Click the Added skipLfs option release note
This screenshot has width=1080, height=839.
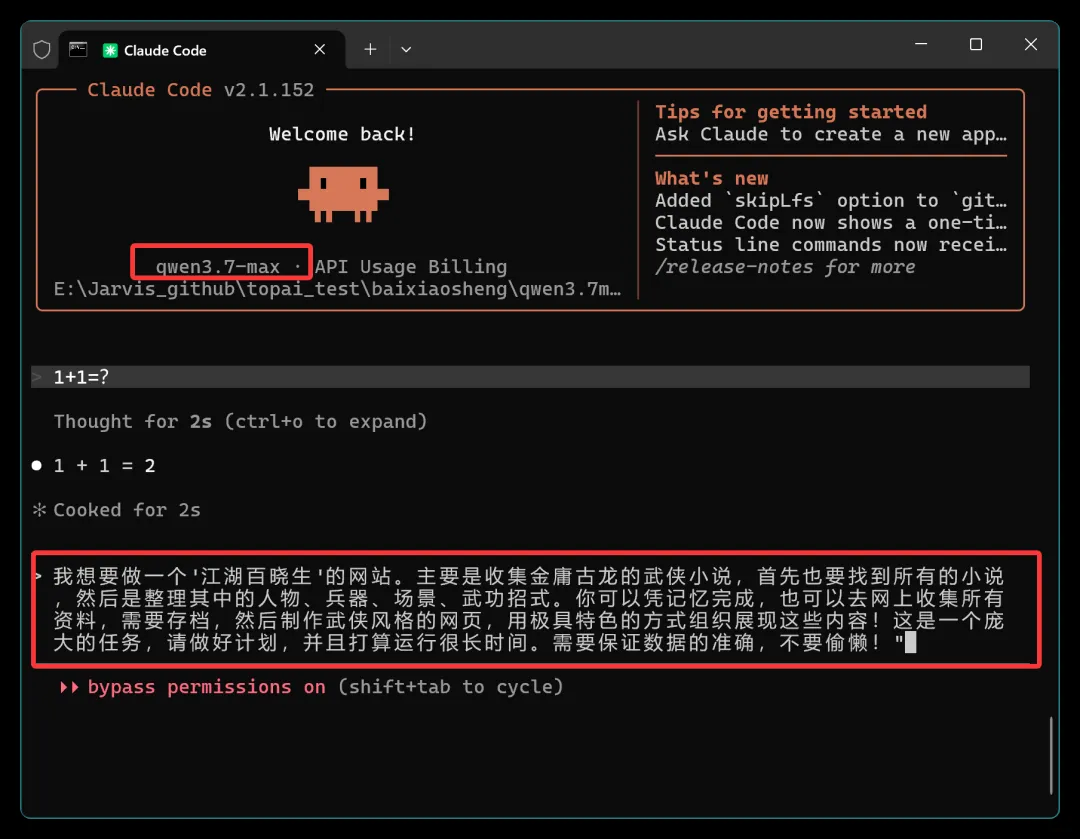coord(831,200)
